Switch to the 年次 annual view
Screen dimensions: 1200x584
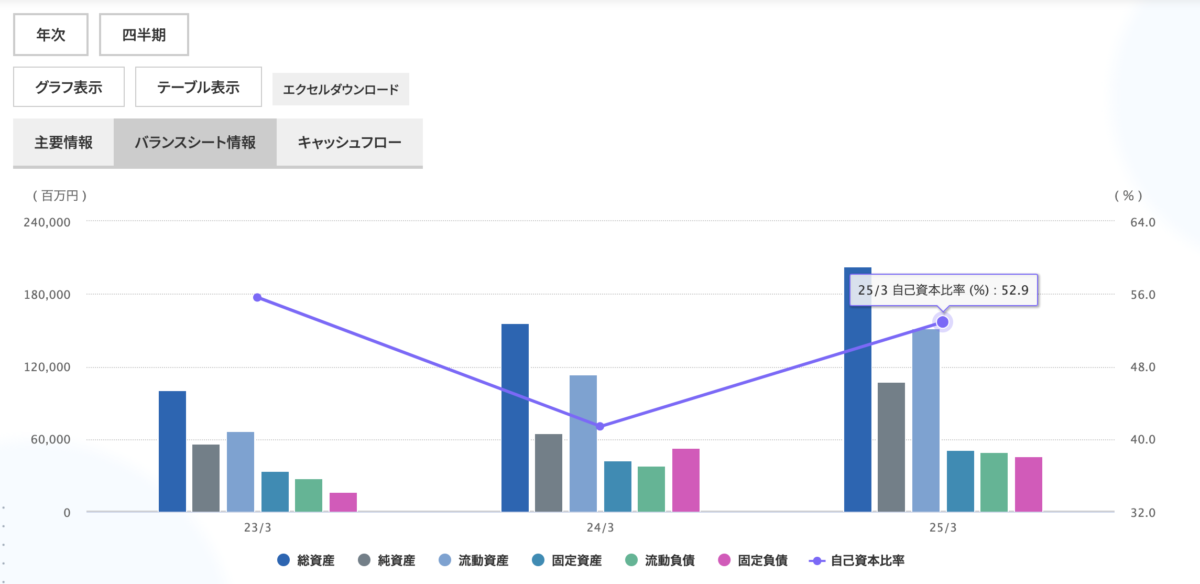50,35
